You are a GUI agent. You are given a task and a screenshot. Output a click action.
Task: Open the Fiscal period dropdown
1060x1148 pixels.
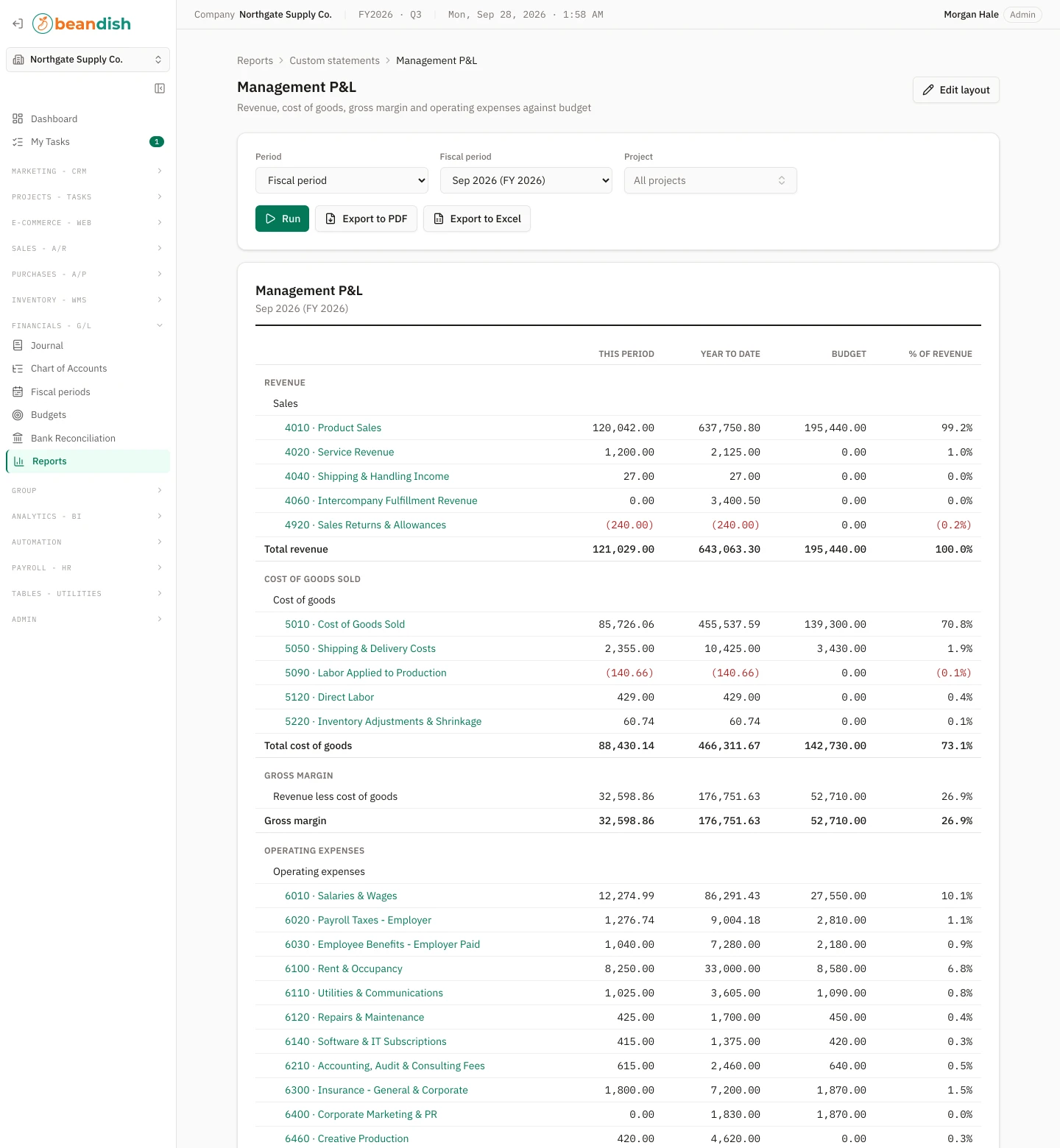tap(526, 180)
